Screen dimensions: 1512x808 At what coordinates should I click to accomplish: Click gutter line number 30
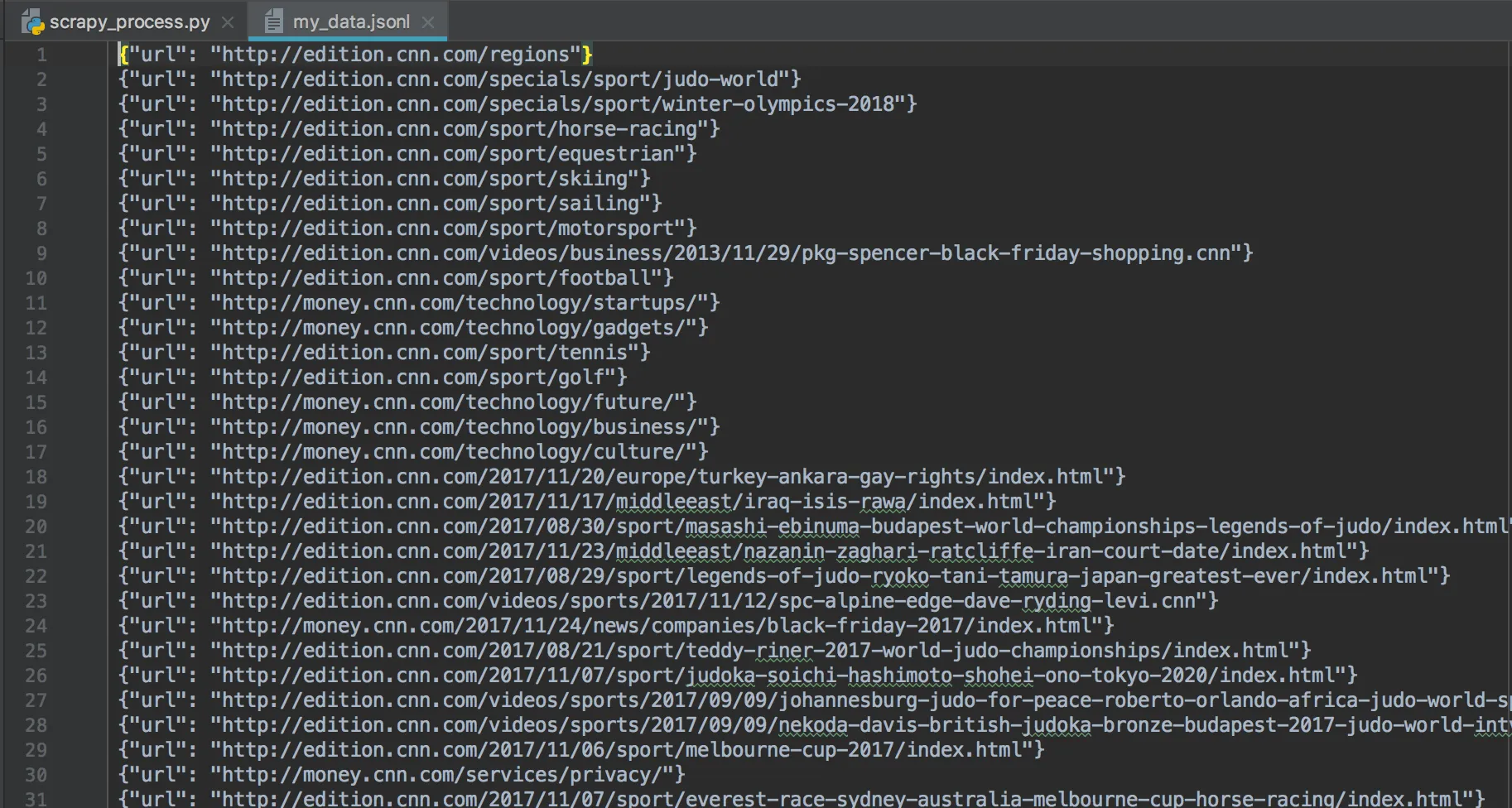click(x=36, y=775)
